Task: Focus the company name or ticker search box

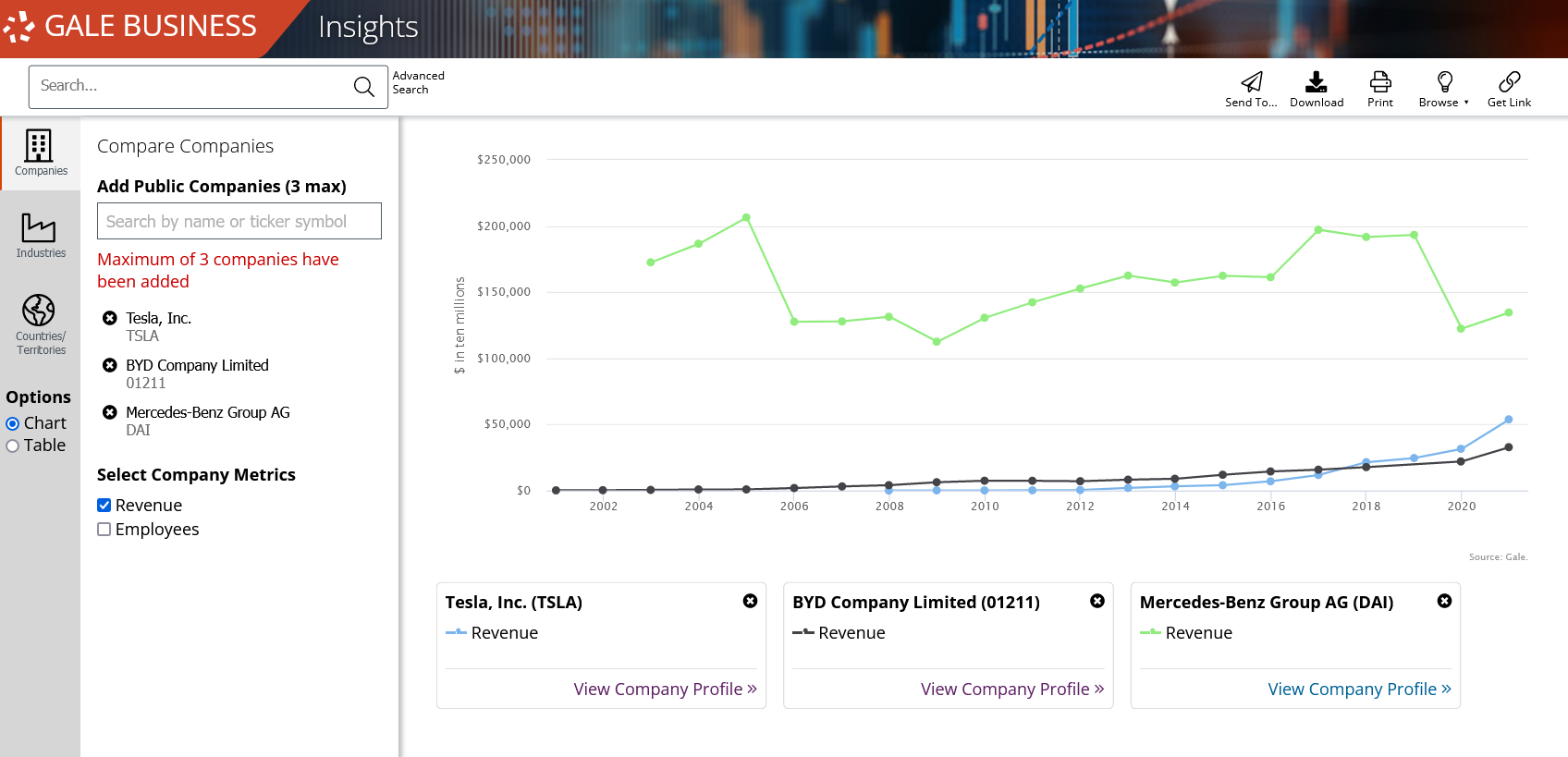Action: coord(239,221)
